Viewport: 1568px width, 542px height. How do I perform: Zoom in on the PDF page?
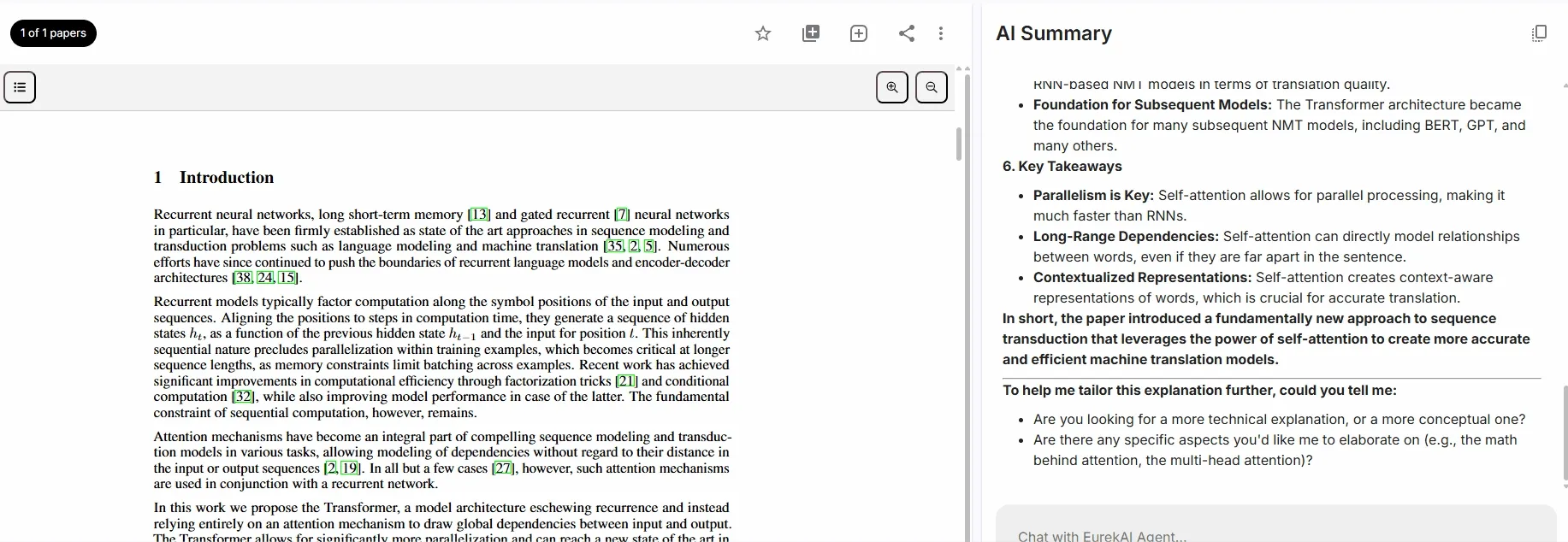click(x=892, y=87)
